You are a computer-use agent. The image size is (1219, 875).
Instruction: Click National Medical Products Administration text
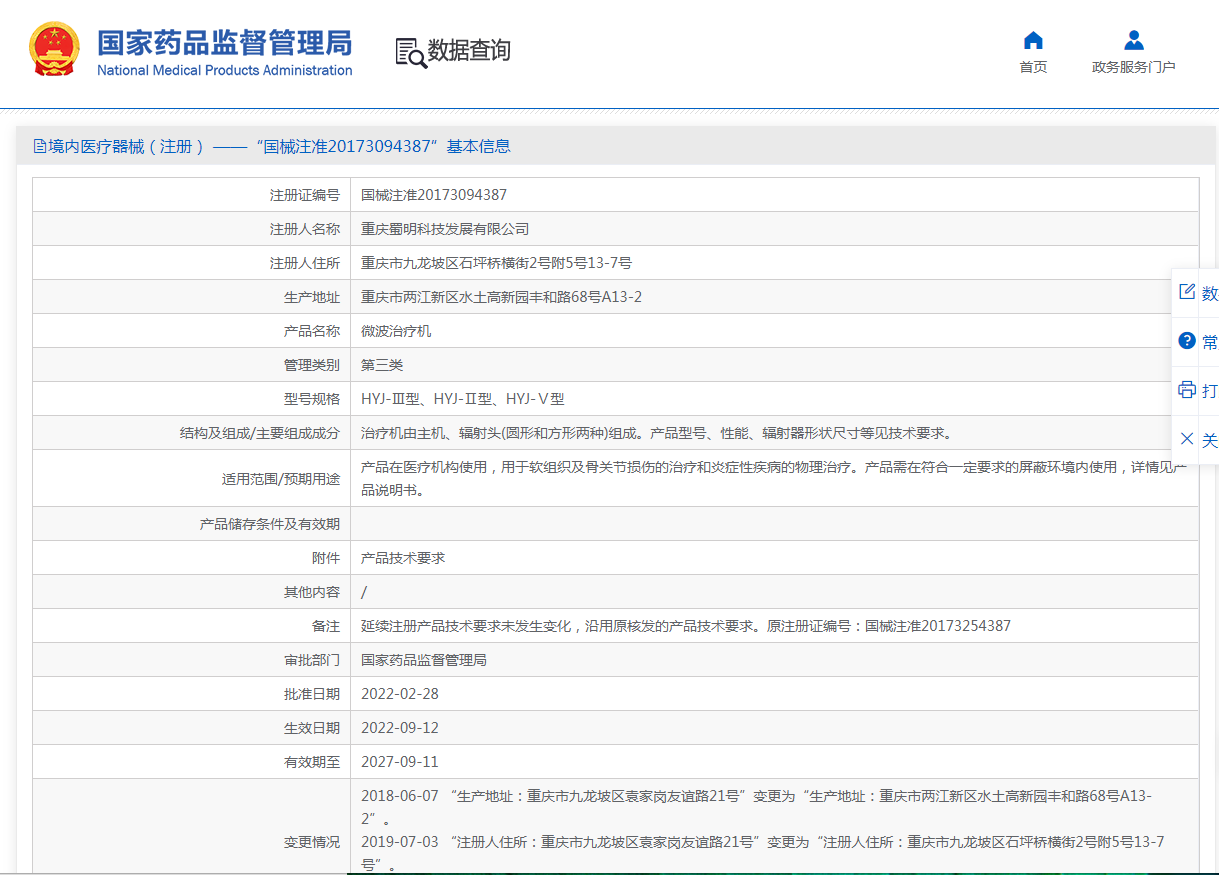[x=224, y=70]
